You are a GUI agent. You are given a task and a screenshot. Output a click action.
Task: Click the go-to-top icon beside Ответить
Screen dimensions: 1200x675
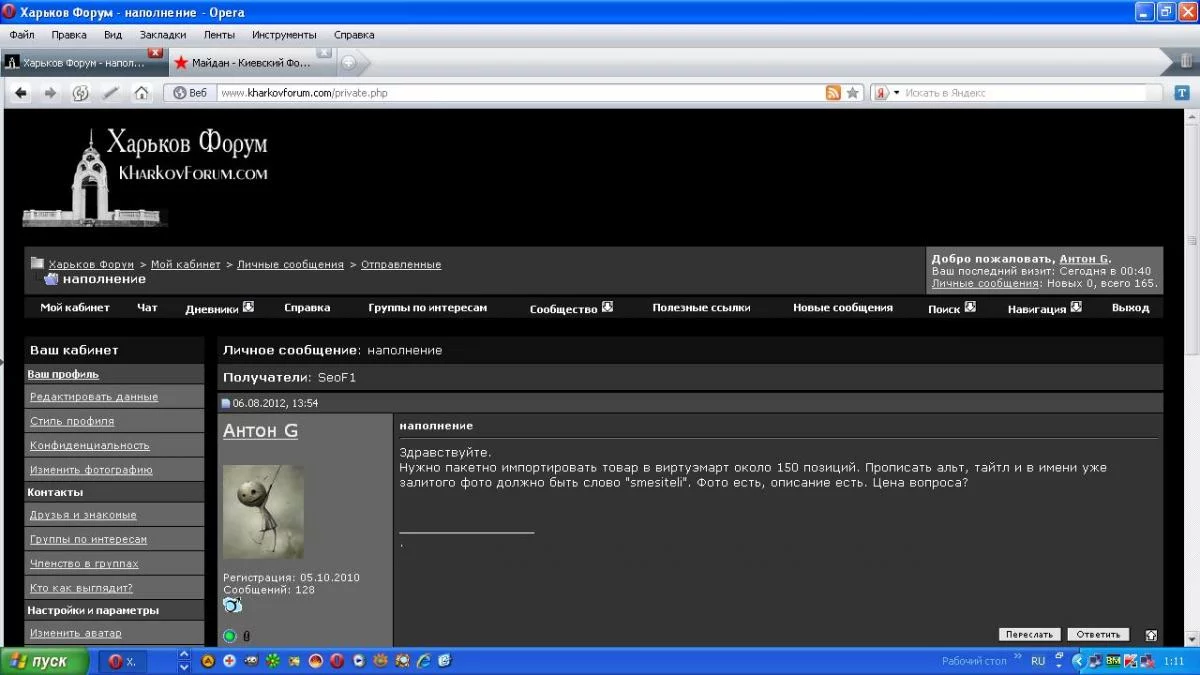(1151, 635)
